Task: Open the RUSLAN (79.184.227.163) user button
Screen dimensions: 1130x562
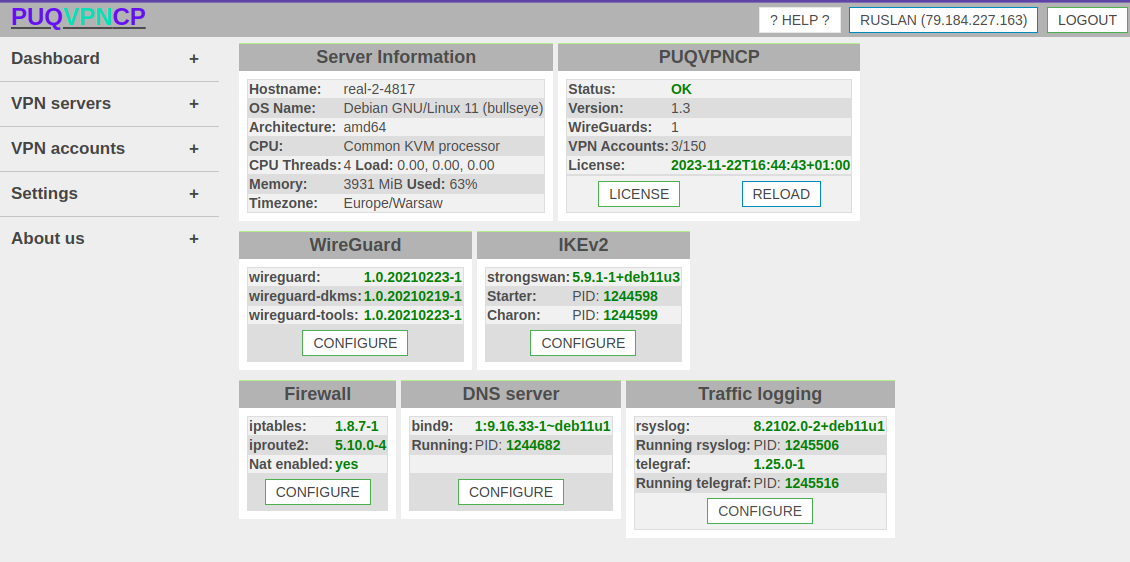Action: tap(943, 20)
